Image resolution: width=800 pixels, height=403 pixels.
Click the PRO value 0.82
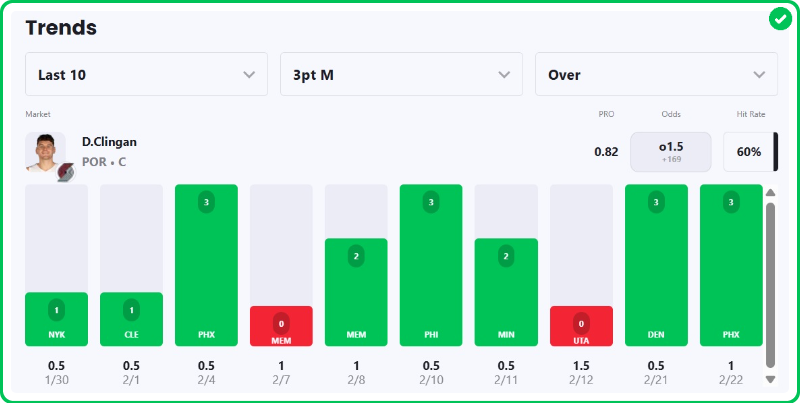click(606, 152)
